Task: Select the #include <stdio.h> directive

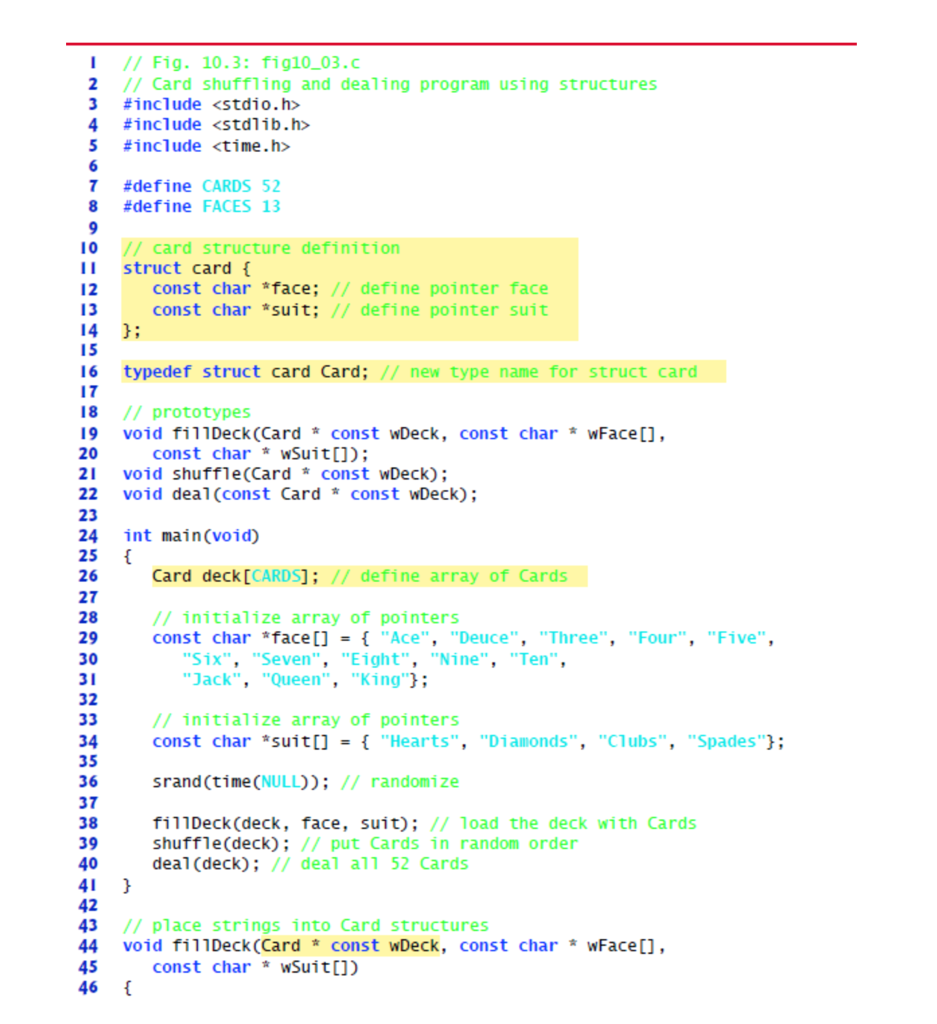Action: pyautogui.click(x=211, y=104)
